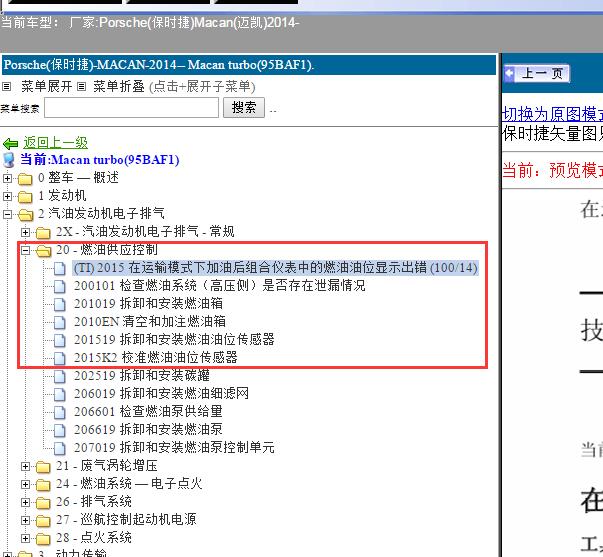This screenshot has width=603, height=557.
Task: Expand the 24 燃油系统 电子点火 node
Action: click(25, 485)
